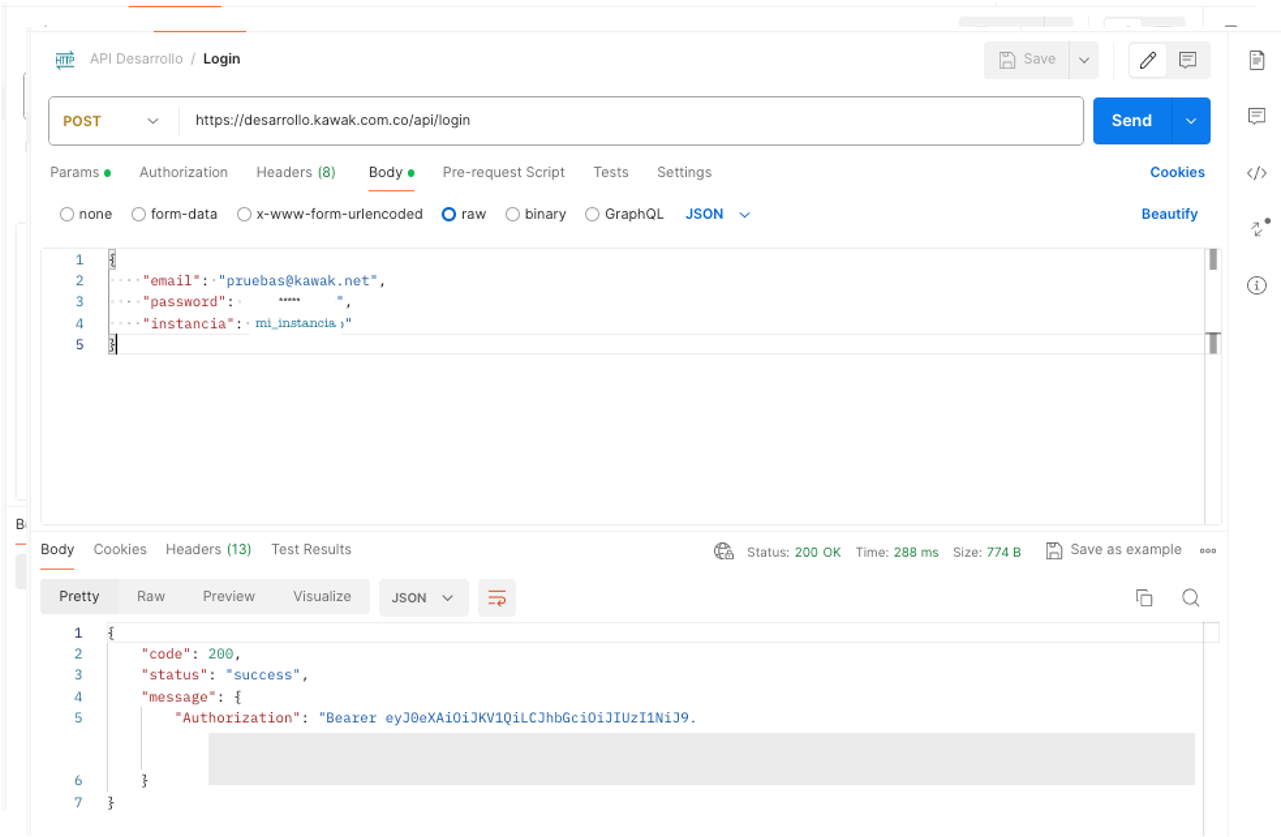The width and height of the screenshot is (1281, 837).
Task: Open the POST method dropdown
Action: click(x=112, y=121)
